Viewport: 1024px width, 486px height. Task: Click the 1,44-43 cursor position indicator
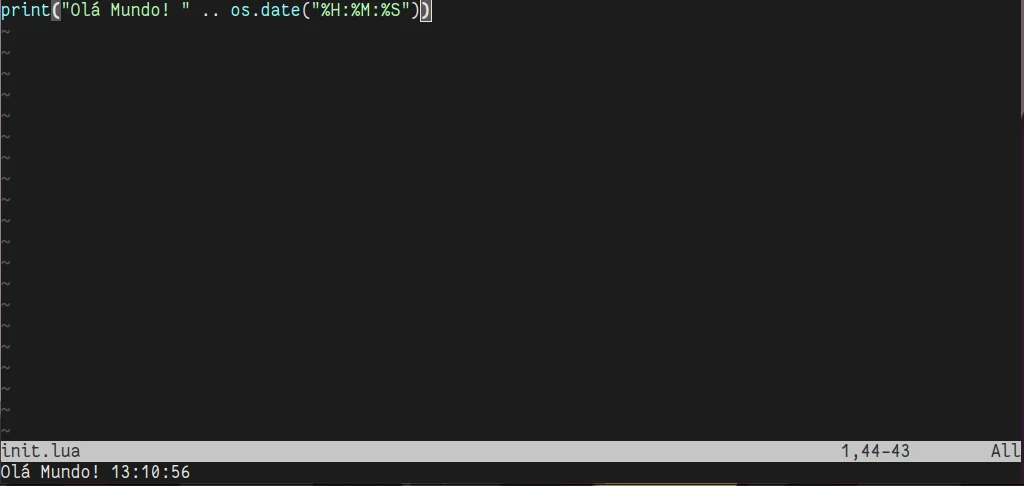875,451
